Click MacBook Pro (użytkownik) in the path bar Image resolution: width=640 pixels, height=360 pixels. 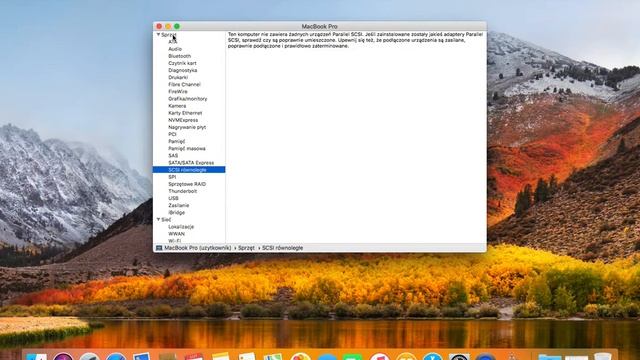click(x=198, y=248)
